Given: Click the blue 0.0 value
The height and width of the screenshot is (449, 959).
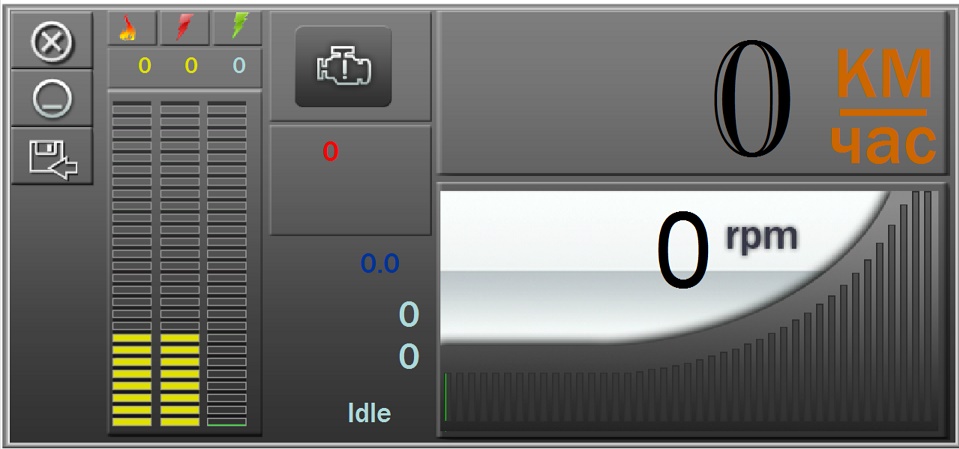Looking at the screenshot, I should click(380, 264).
